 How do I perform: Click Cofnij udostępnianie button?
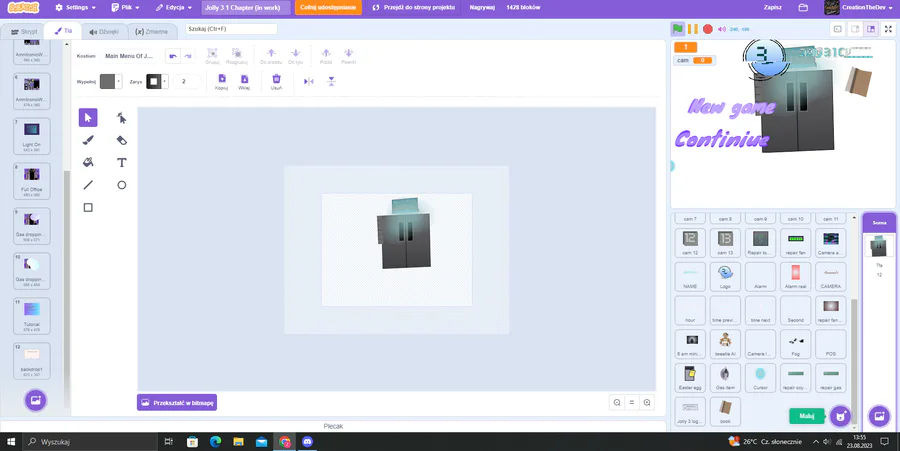pyautogui.click(x=328, y=7)
